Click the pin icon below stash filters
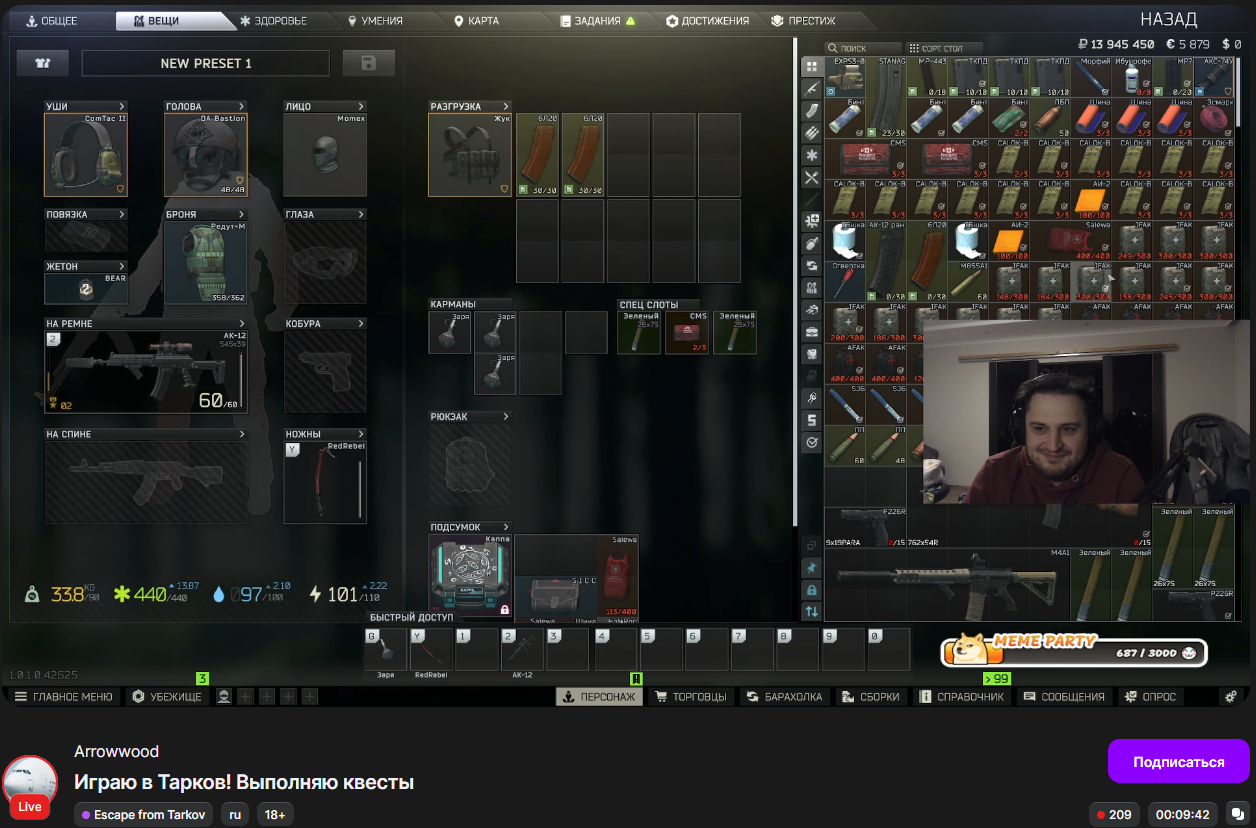This screenshot has height=828, width=1256. 812,567
